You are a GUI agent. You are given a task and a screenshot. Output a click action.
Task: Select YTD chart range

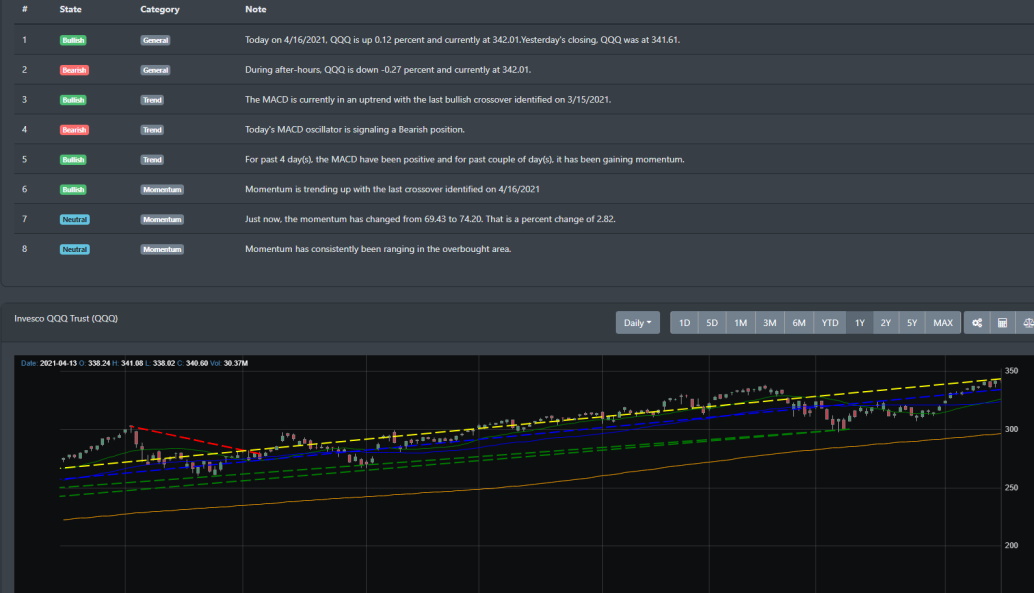pyautogui.click(x=830, y=323)
